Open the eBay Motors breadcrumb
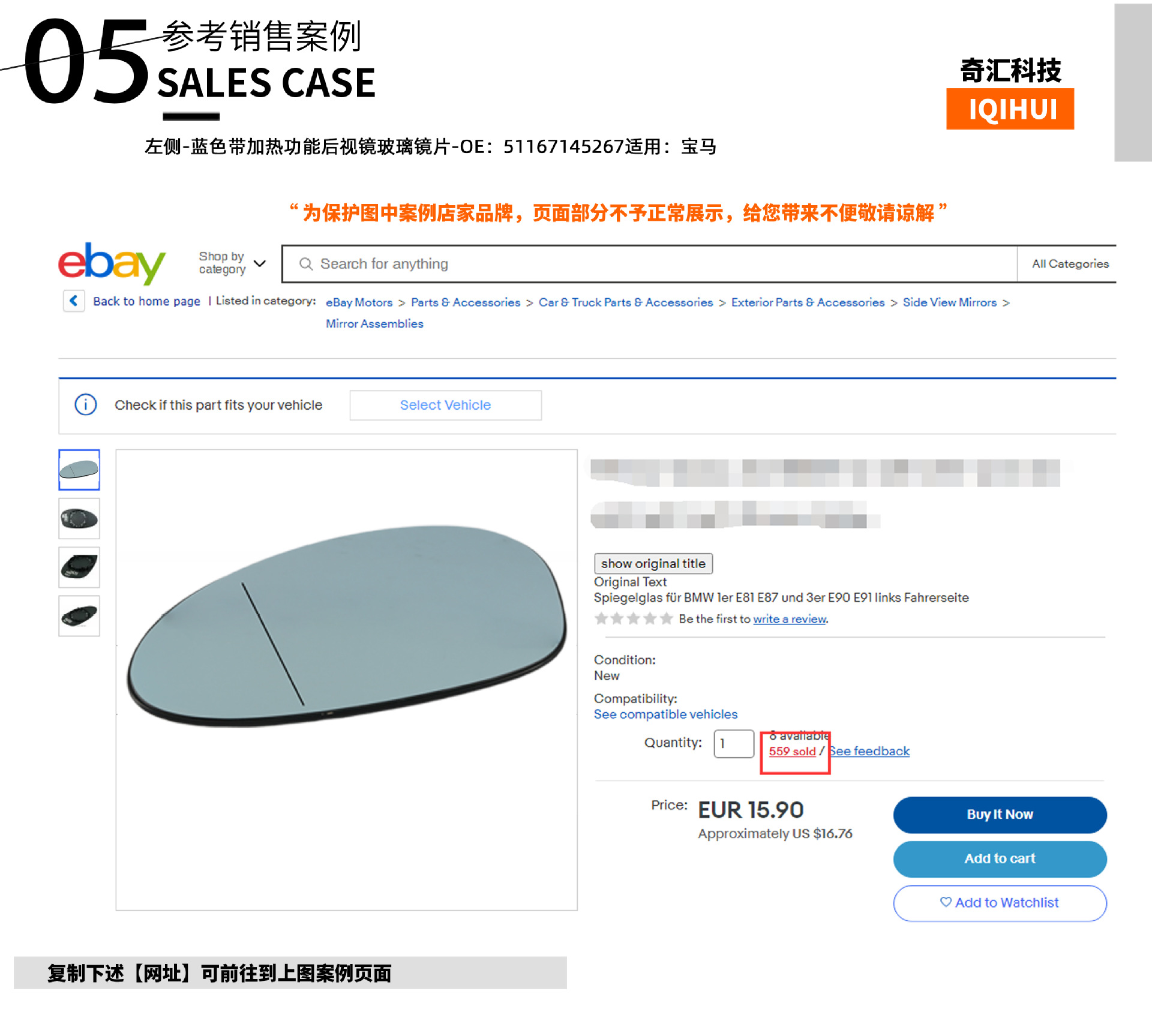 pyautogui.click(x=359, y=302)
